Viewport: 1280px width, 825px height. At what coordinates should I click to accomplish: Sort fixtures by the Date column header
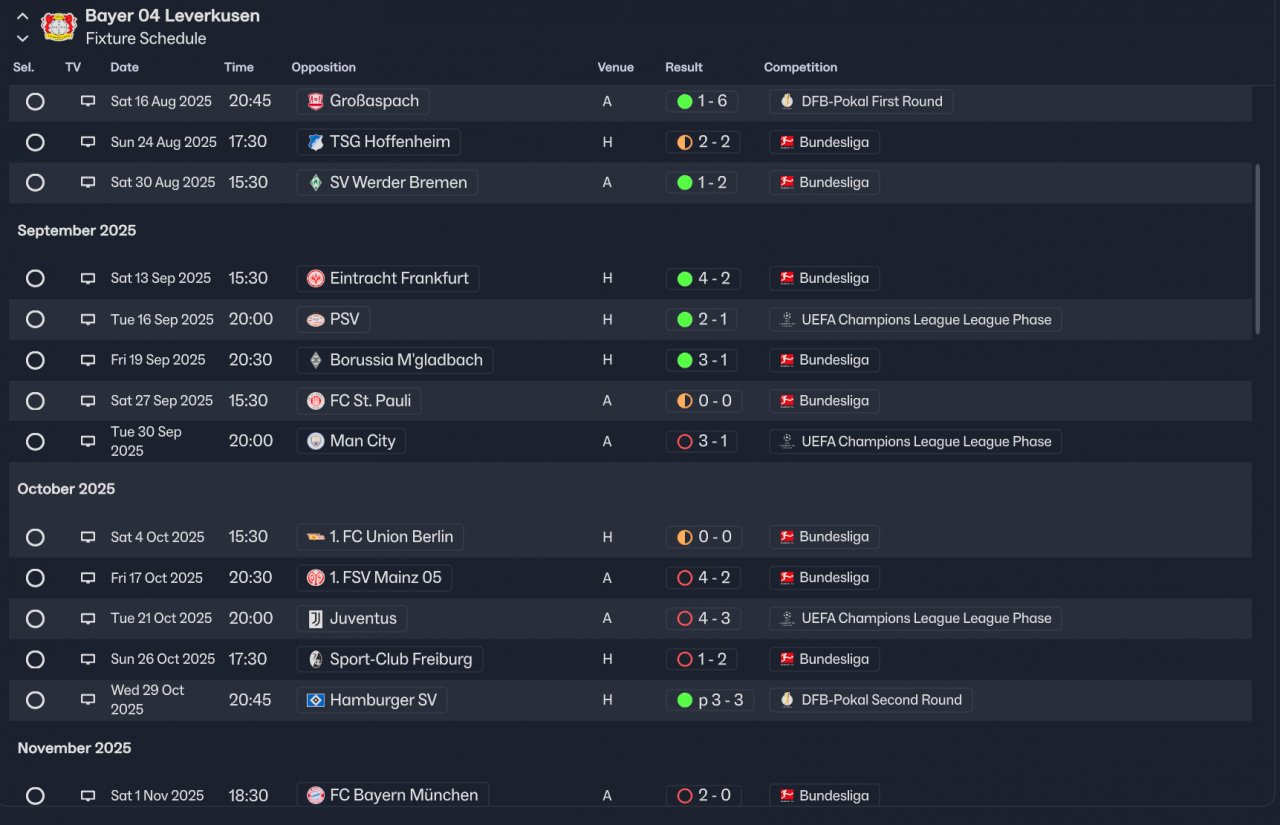tap(125, 67)
